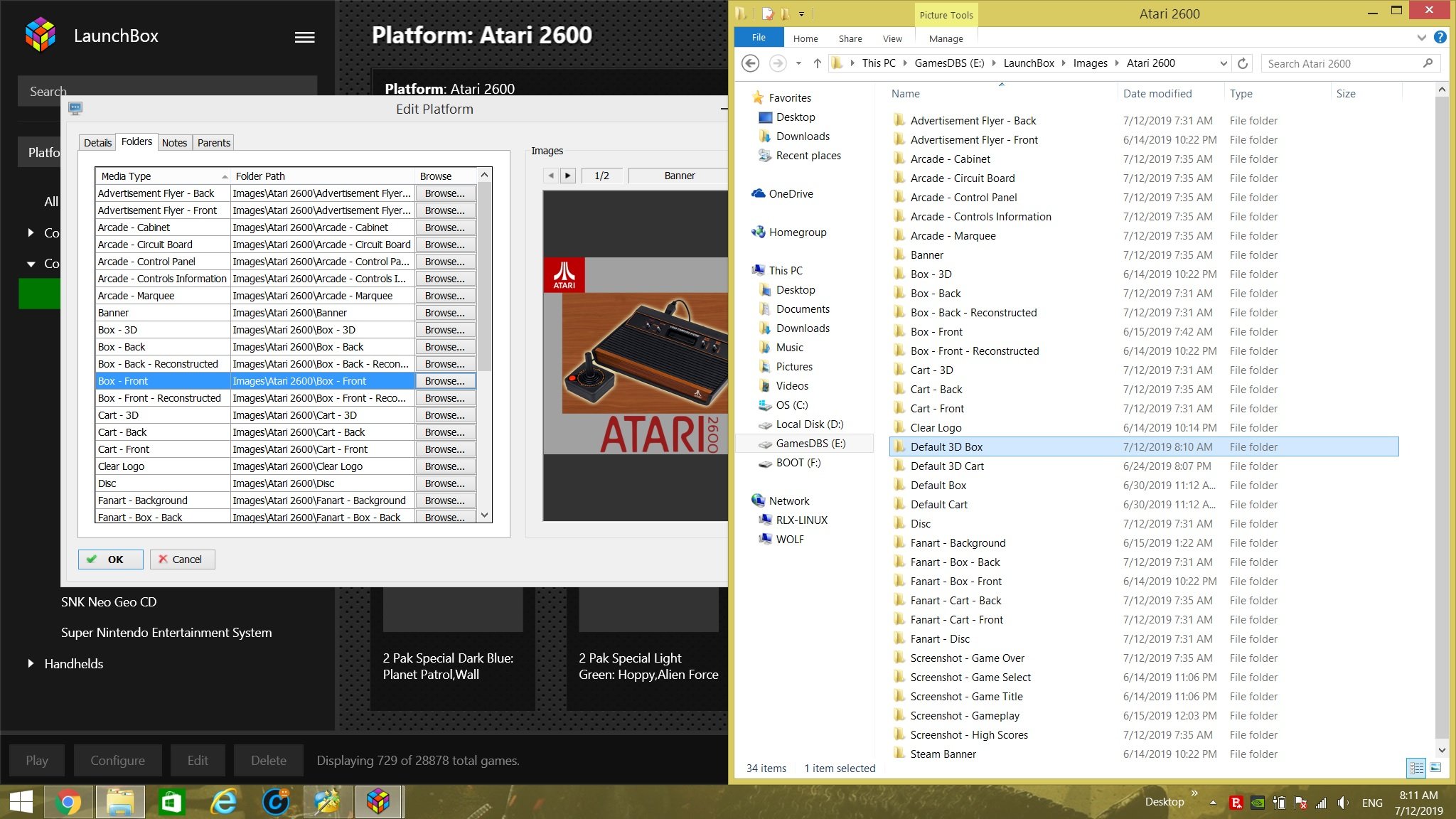1456x819 pixels.
Task: Open Chrome from the taskbar
Action: click(68, 803)
